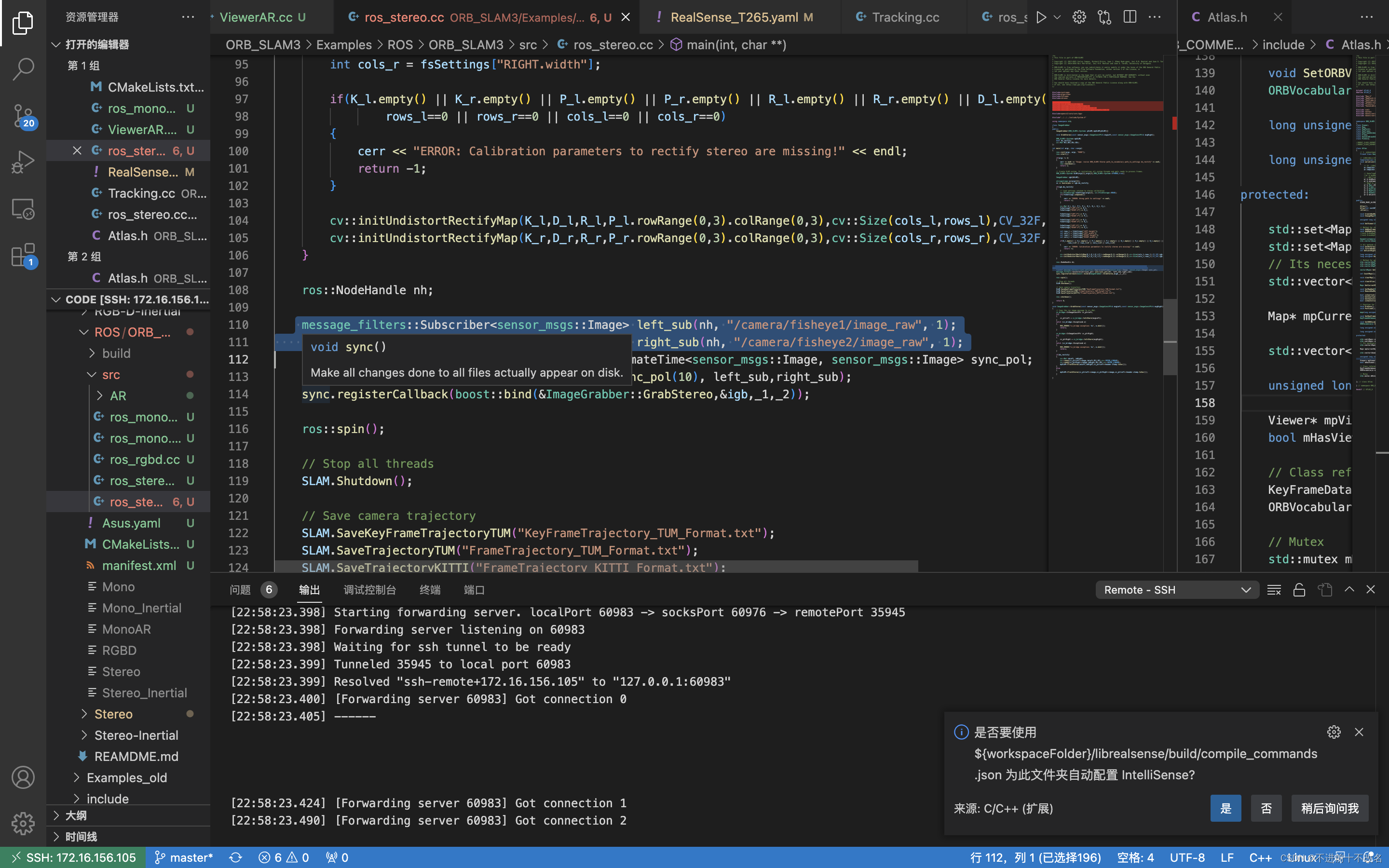
Task: Open the Remote Explorer view
Action: (23, 210)
